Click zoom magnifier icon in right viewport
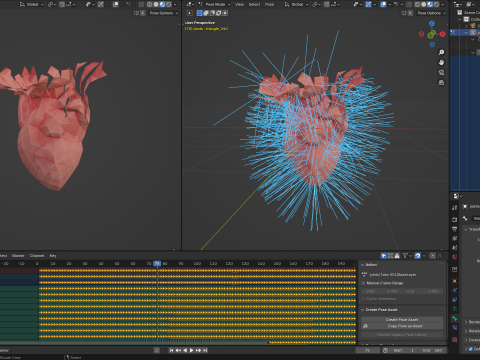Image resolution: width=480 pixels, height=360 pixels. (x=441, y=52)
